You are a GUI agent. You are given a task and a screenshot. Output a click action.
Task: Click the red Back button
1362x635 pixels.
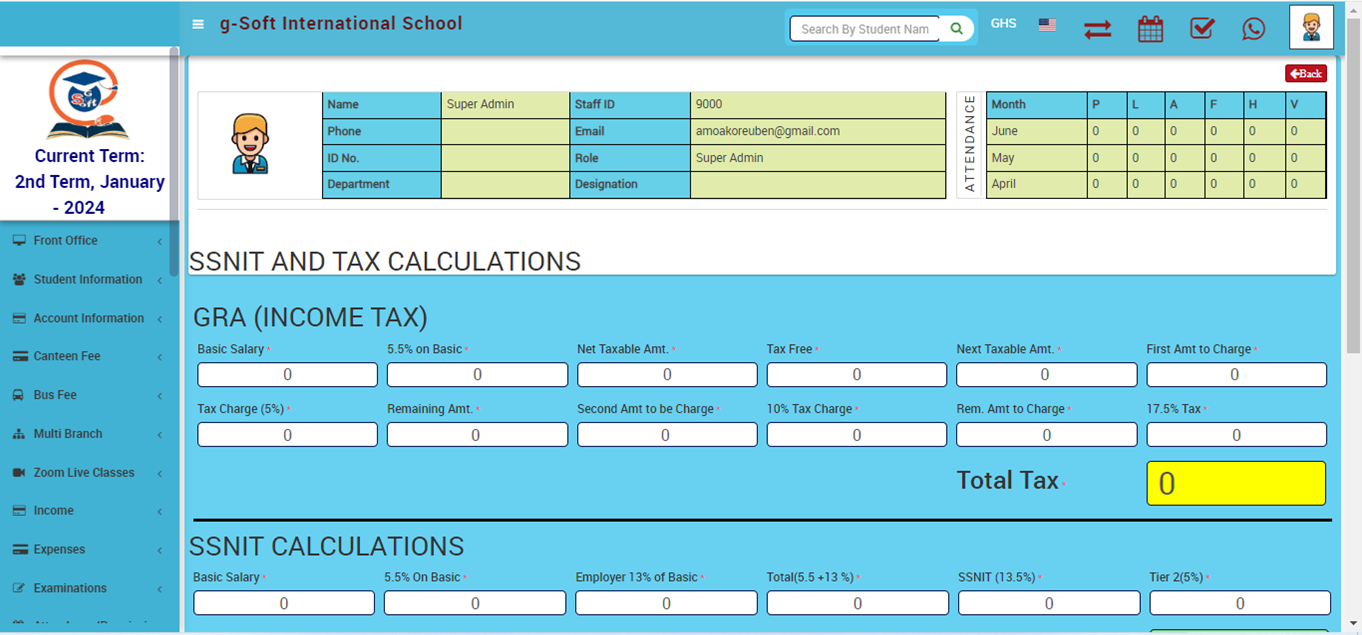[x=1305, y=74]
